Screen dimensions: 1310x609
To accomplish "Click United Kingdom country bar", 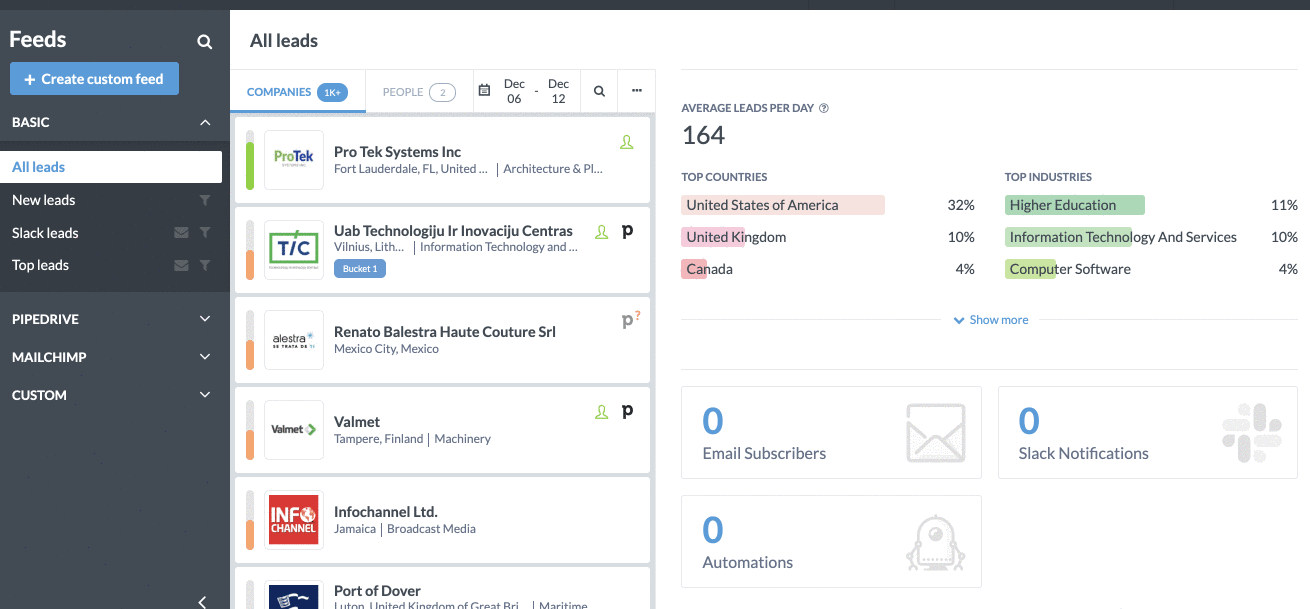I will tap(714, 237).
